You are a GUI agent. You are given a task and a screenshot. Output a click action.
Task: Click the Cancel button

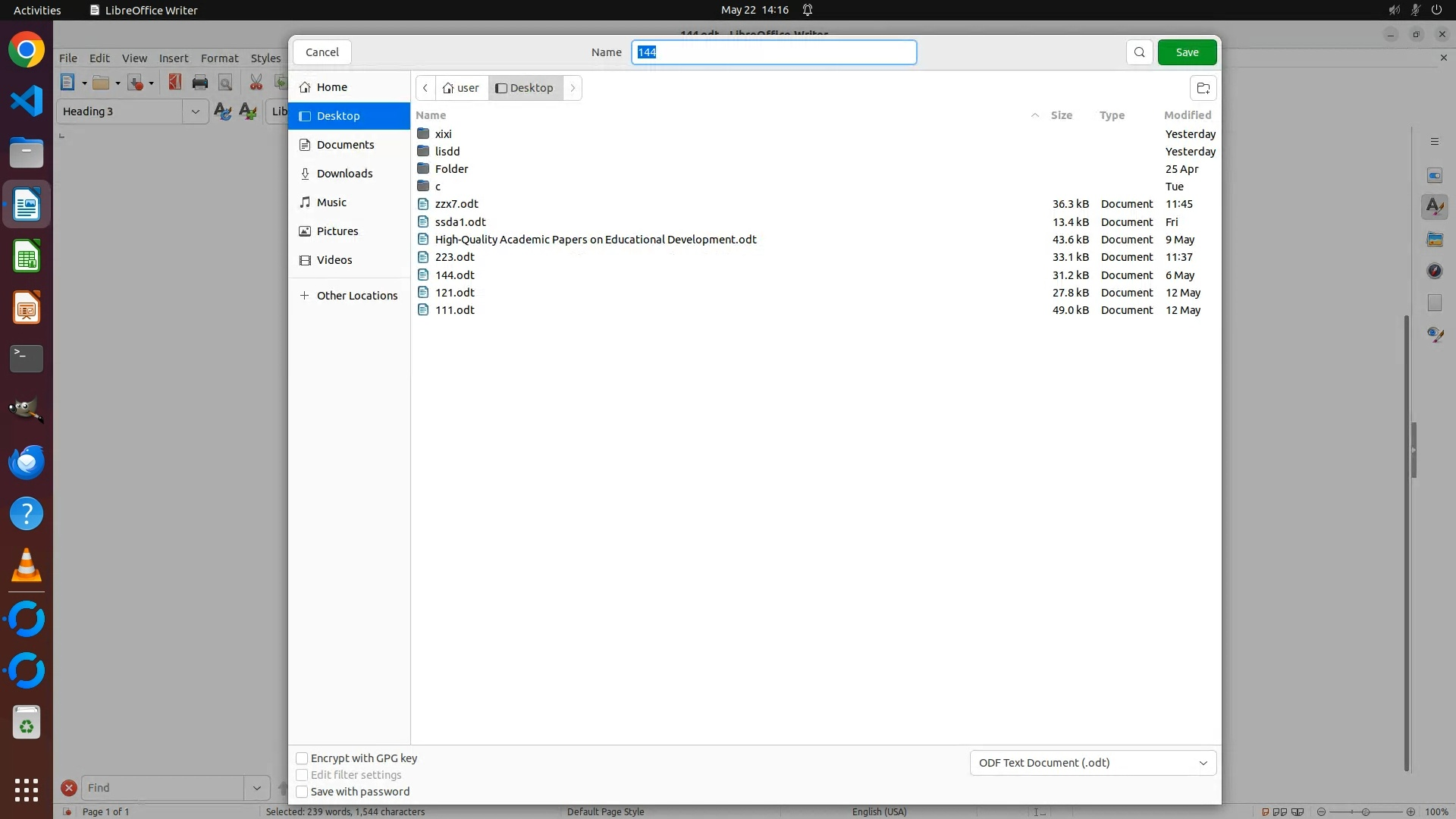point(322,52)
